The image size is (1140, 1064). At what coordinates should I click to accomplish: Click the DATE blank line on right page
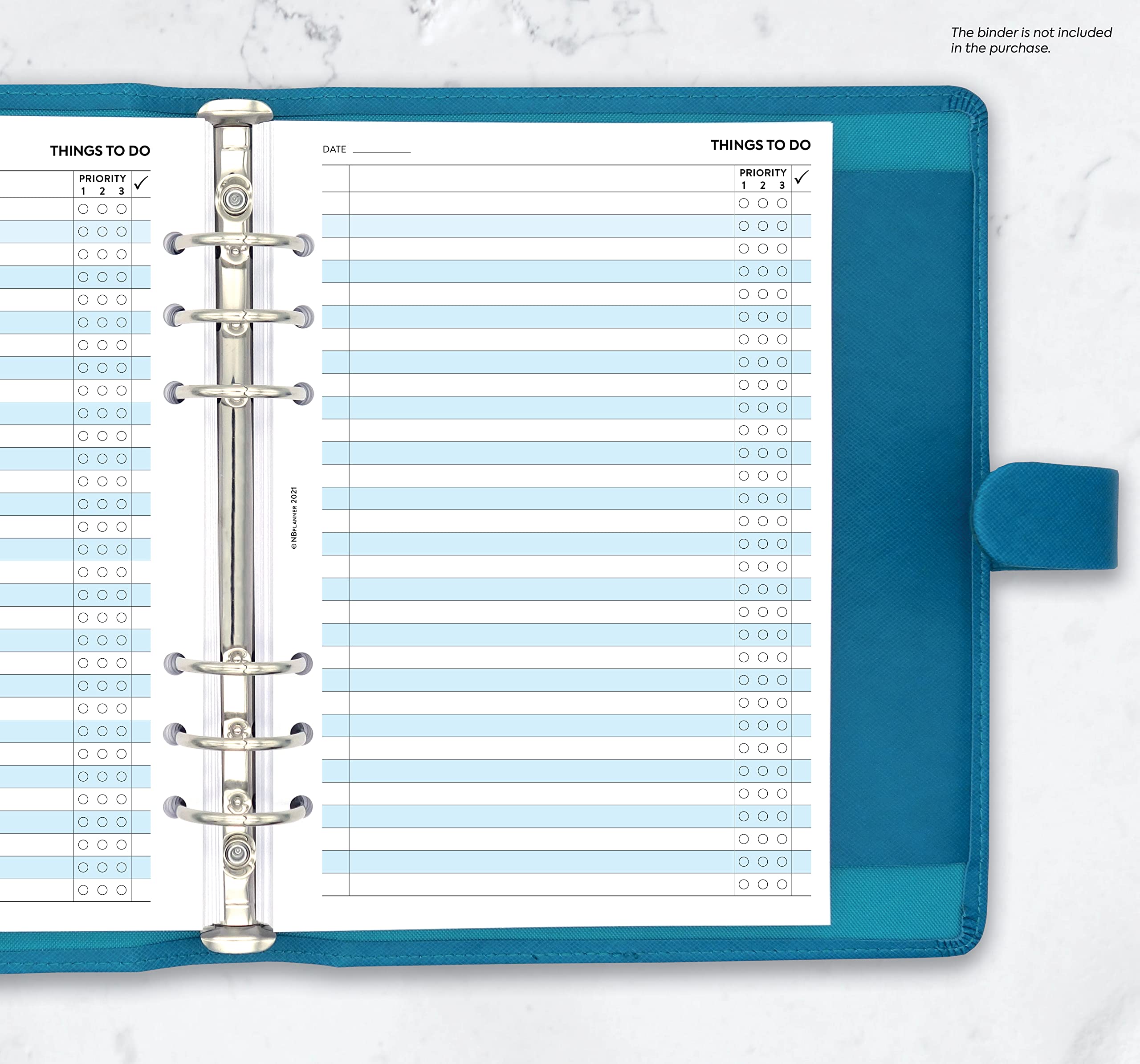(x=381, y=151)
